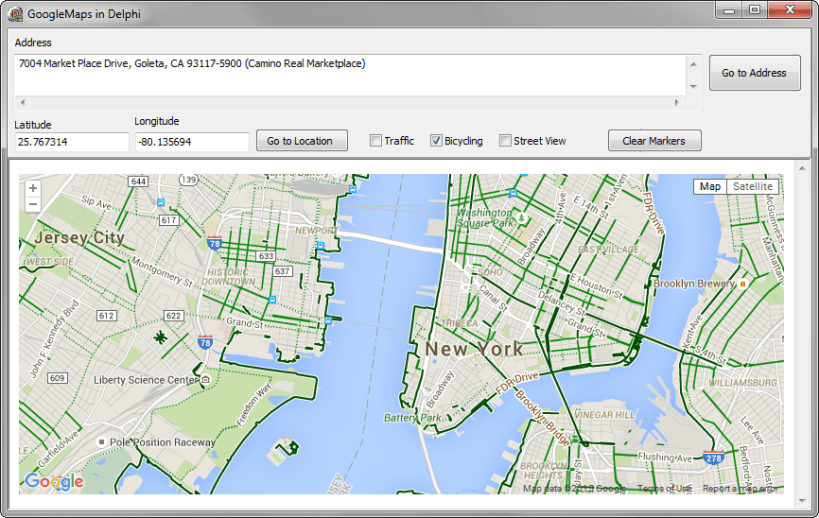Screen dimensions: 819x518
Task: Click the route 637 road shield
Action: 282,271
